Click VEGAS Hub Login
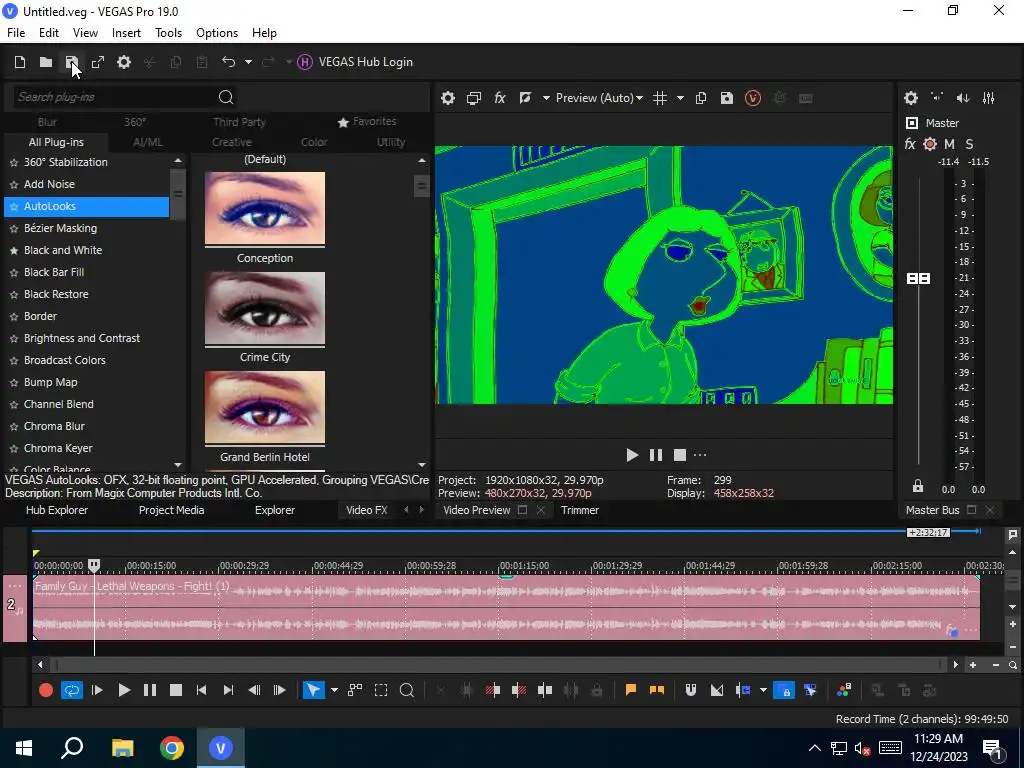 [x=355, y=62]
